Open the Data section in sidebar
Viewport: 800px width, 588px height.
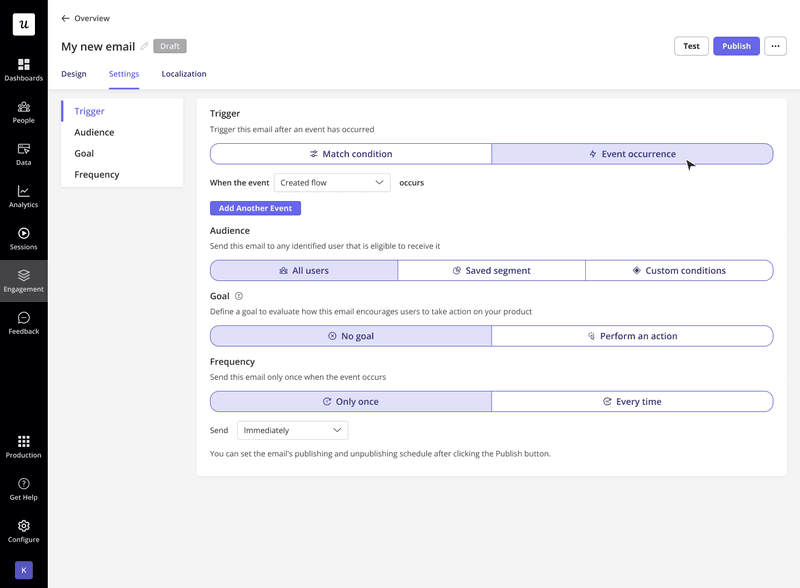(23, 154)
